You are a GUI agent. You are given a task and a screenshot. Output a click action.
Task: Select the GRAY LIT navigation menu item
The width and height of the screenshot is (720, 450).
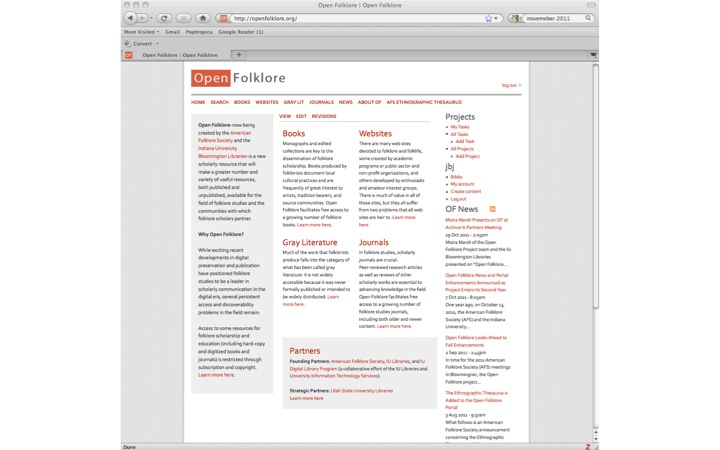(x=293, y=102)
